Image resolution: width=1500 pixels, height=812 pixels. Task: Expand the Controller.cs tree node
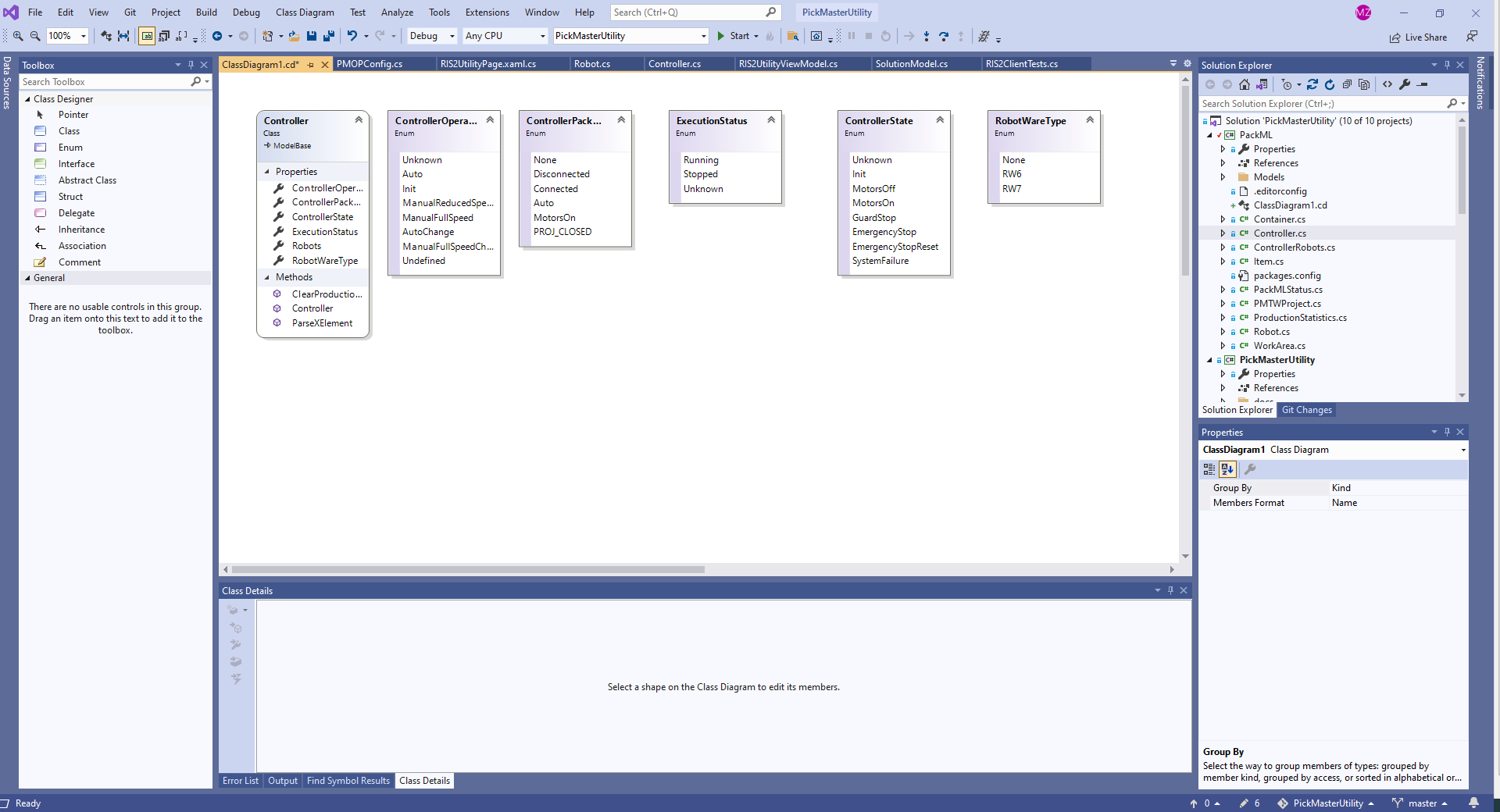(x=1223, y=233)
